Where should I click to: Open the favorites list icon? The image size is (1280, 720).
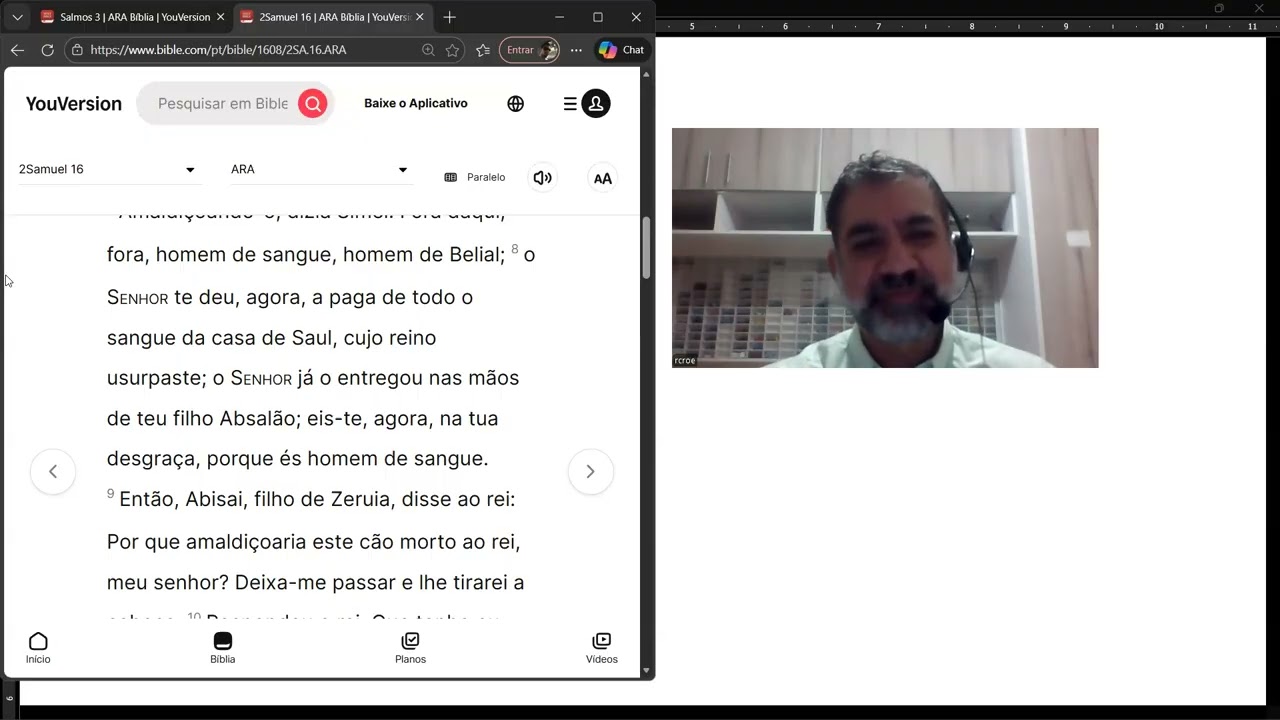click(x=484, y=50)
